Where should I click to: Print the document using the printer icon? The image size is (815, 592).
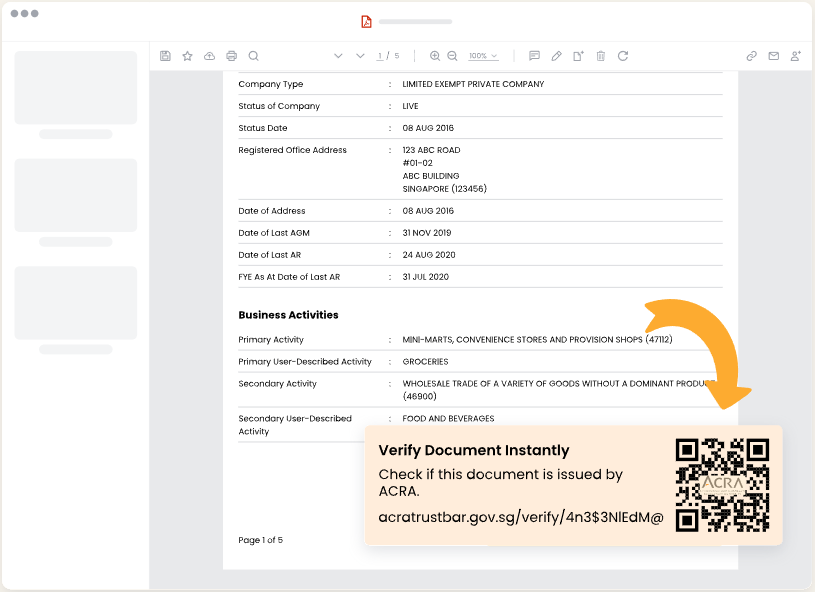click(231, 56)
